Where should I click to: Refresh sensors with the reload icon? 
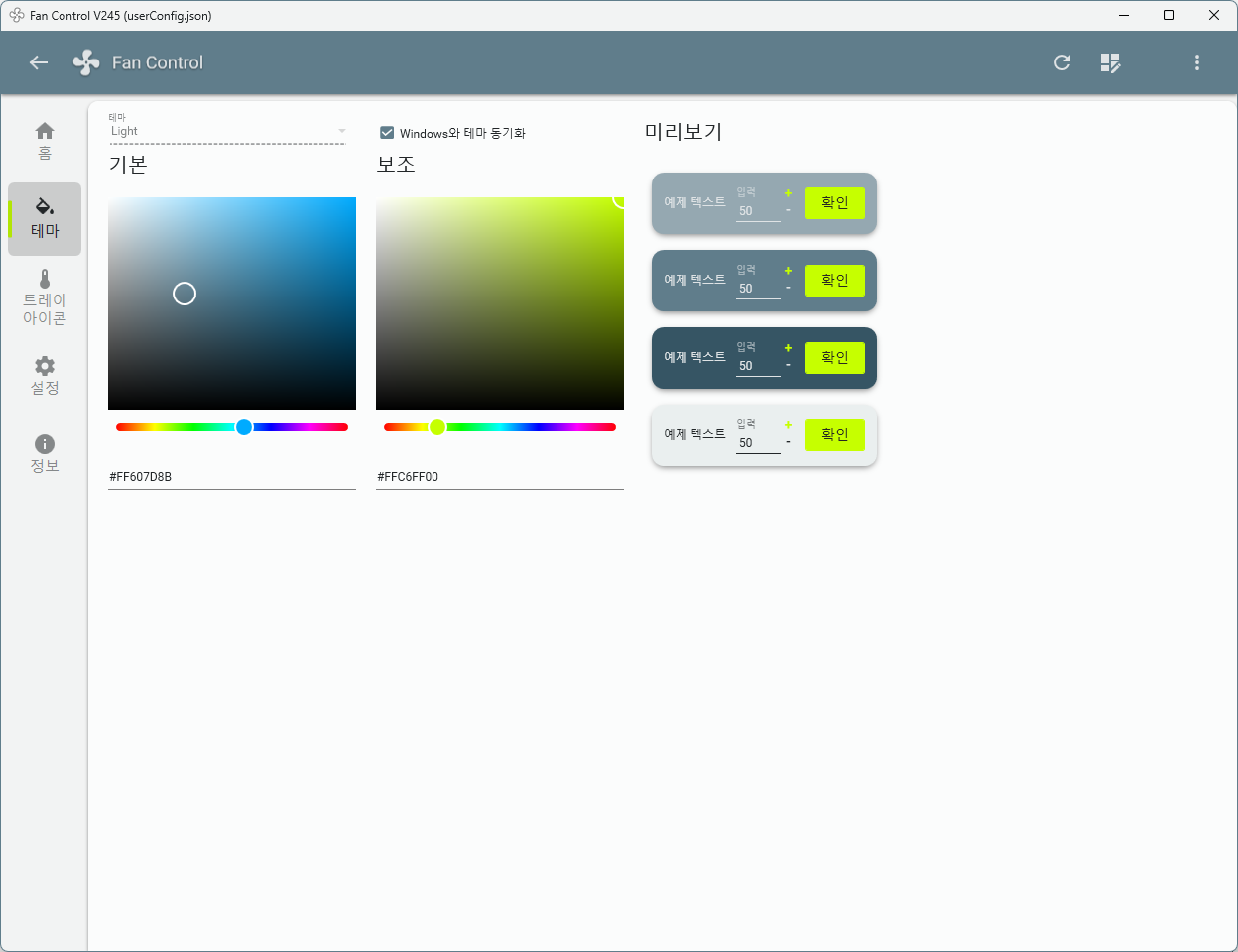tap(1062, 62)
